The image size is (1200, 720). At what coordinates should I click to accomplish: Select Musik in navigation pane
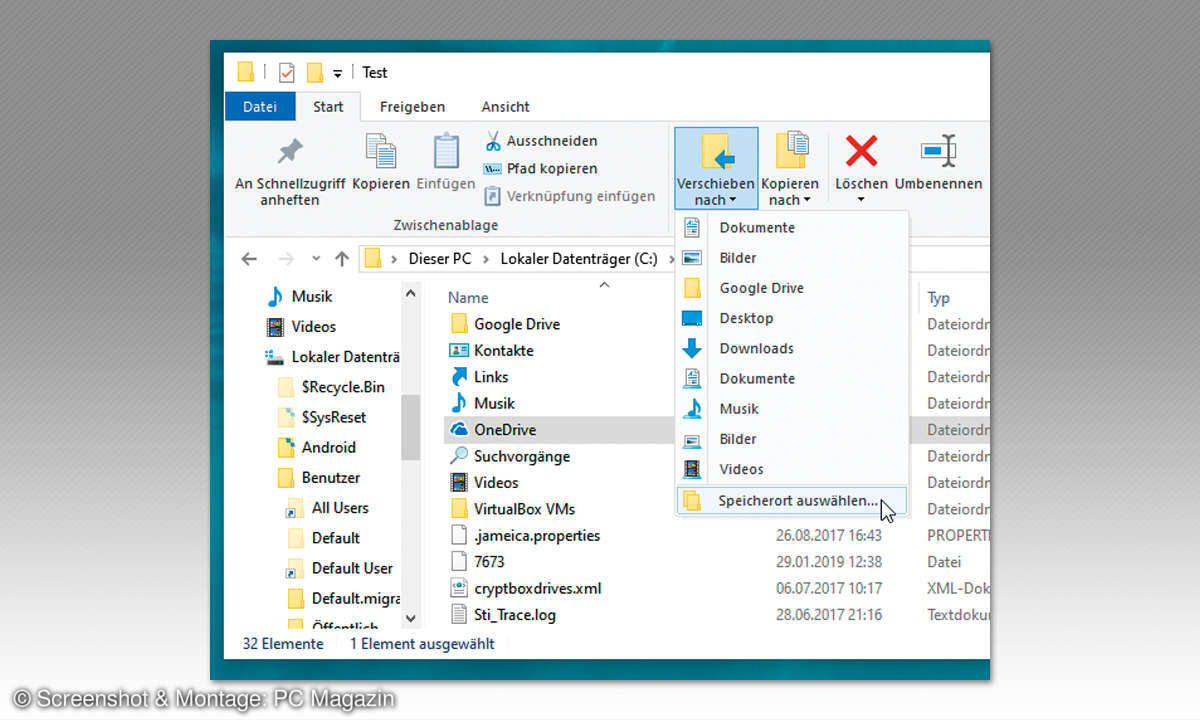coord(299,297)
